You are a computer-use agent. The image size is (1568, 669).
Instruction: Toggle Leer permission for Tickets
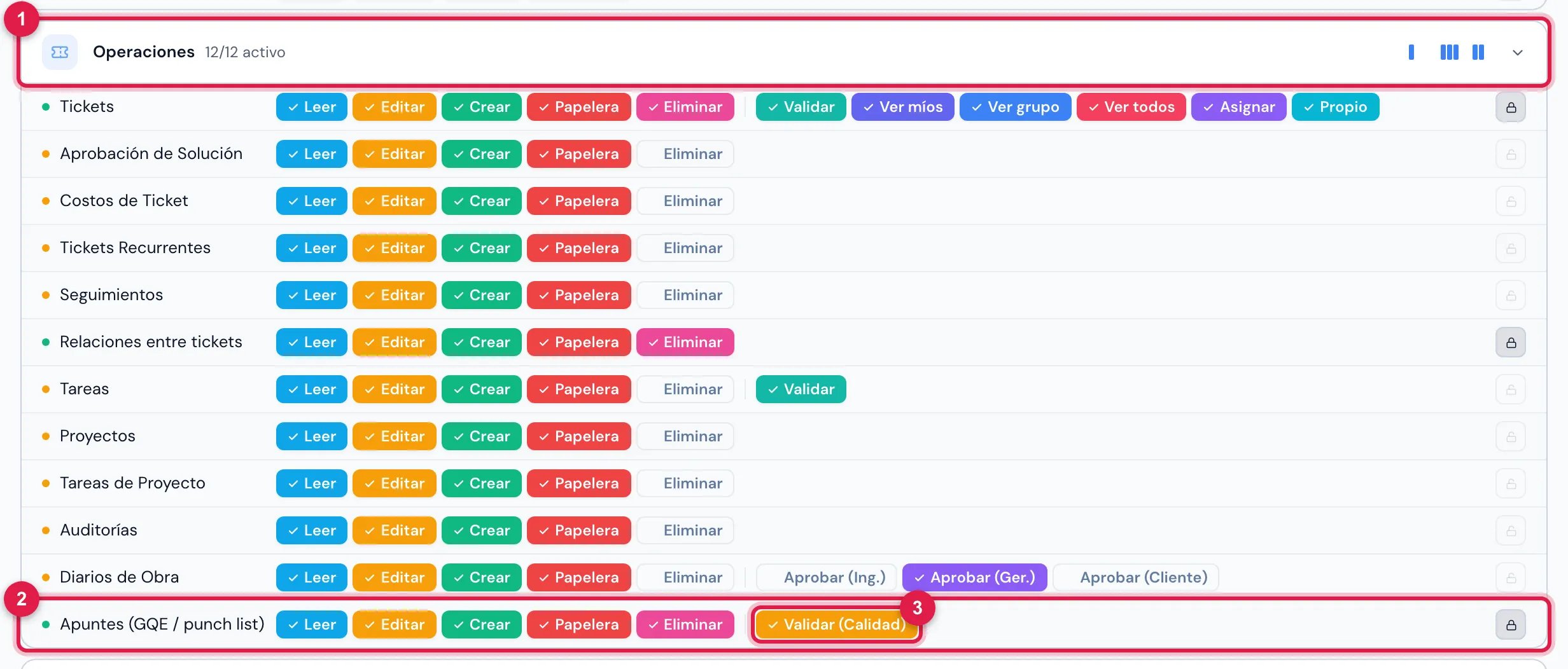click(312, 107)
